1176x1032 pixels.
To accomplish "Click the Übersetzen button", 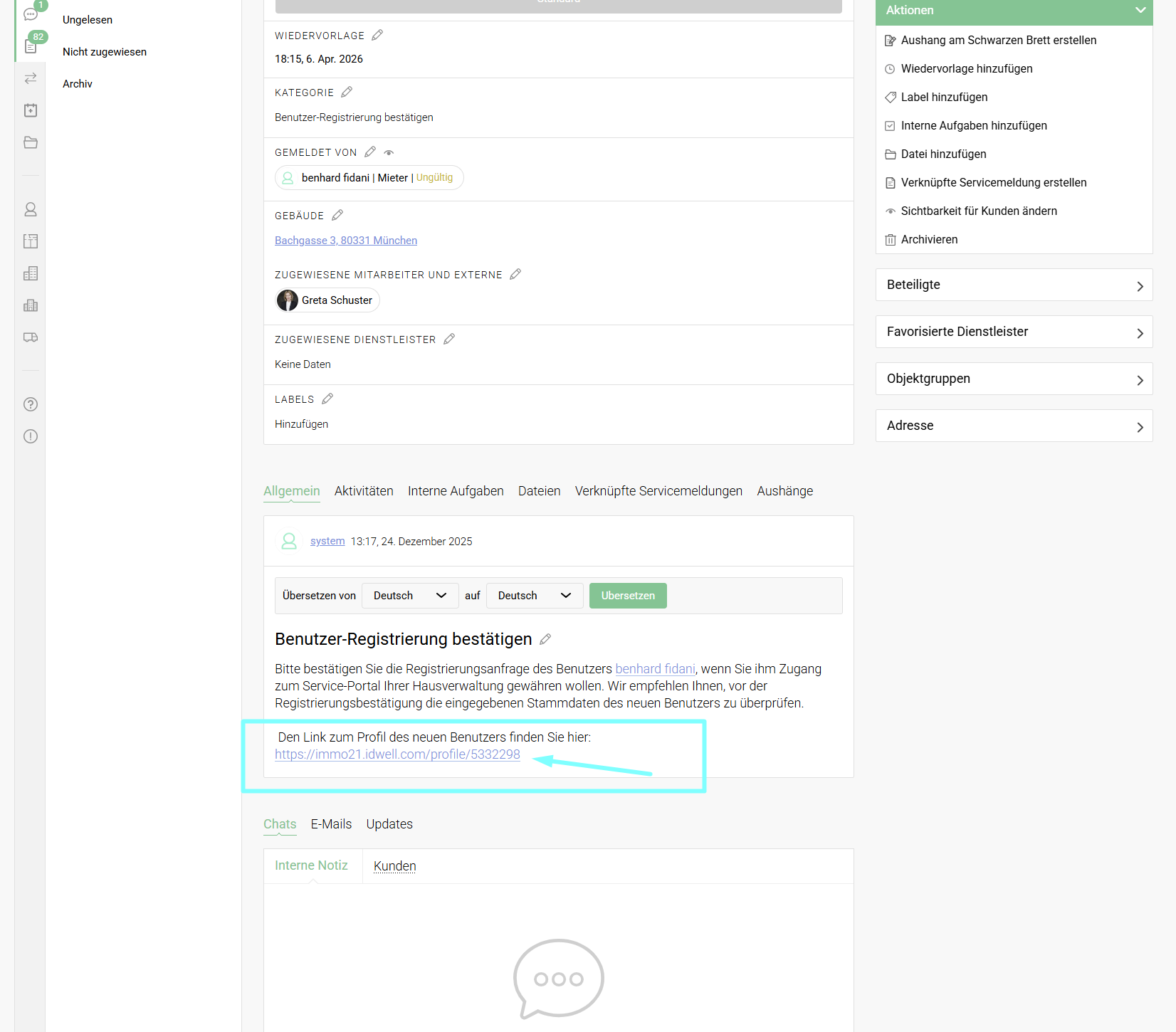I will pos(628,596).
